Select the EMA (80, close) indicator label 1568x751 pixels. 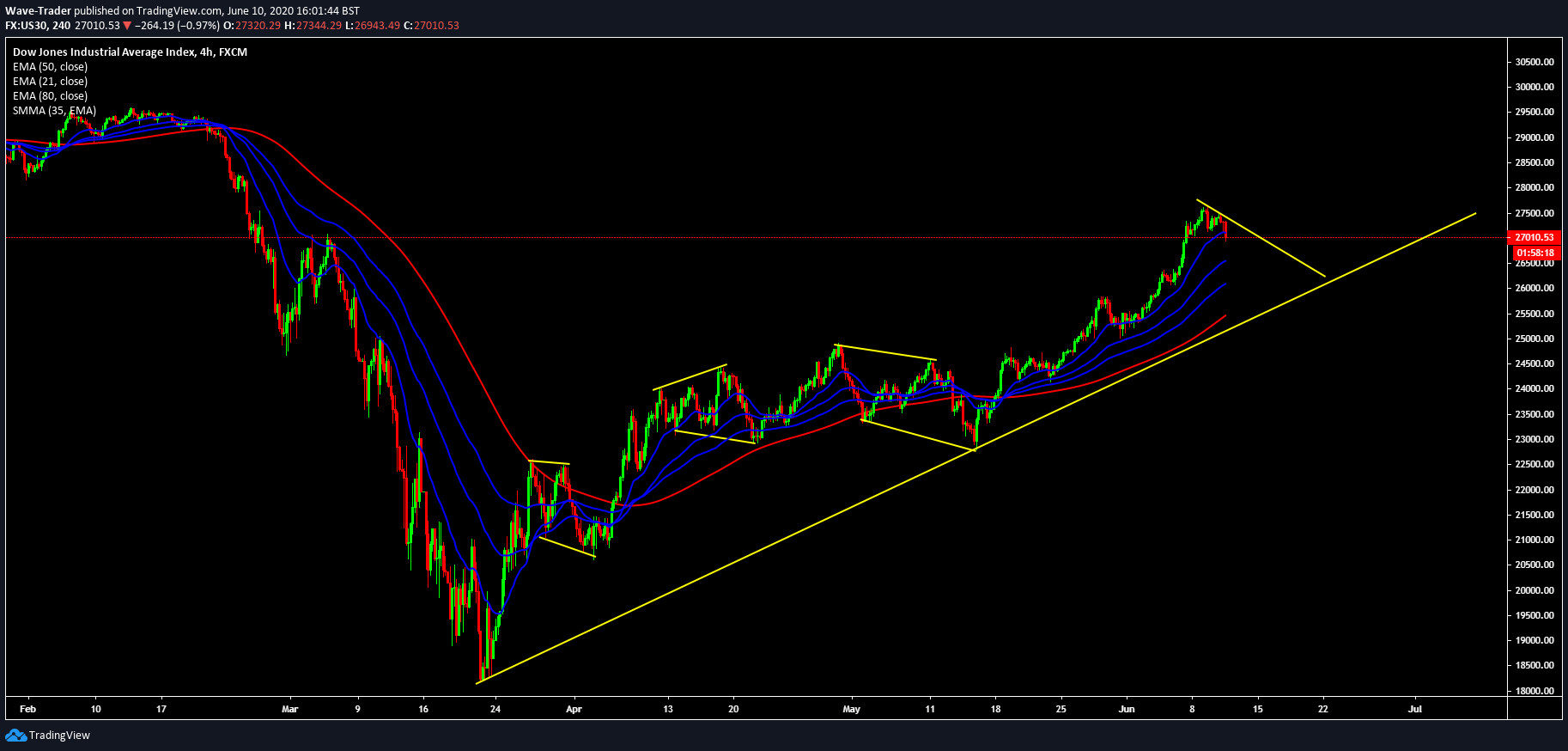[x=50, y=96]
